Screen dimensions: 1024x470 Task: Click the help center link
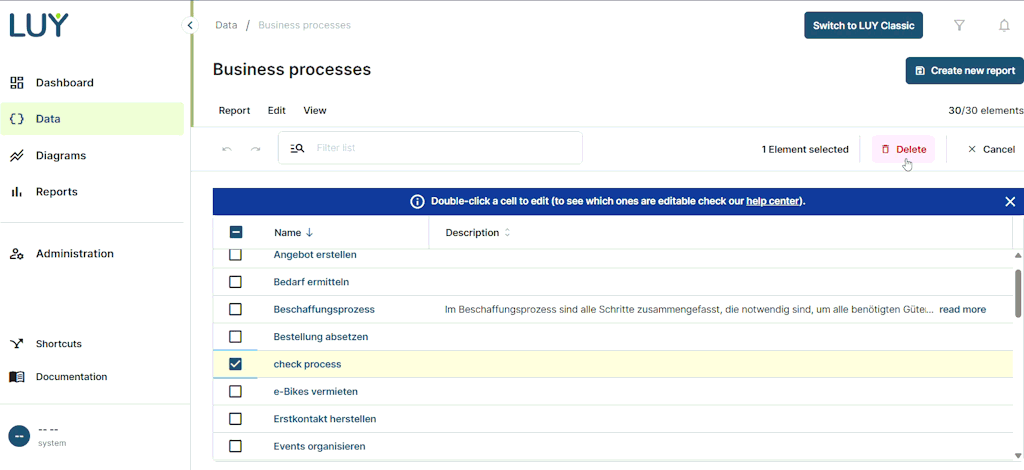point(772,201)
